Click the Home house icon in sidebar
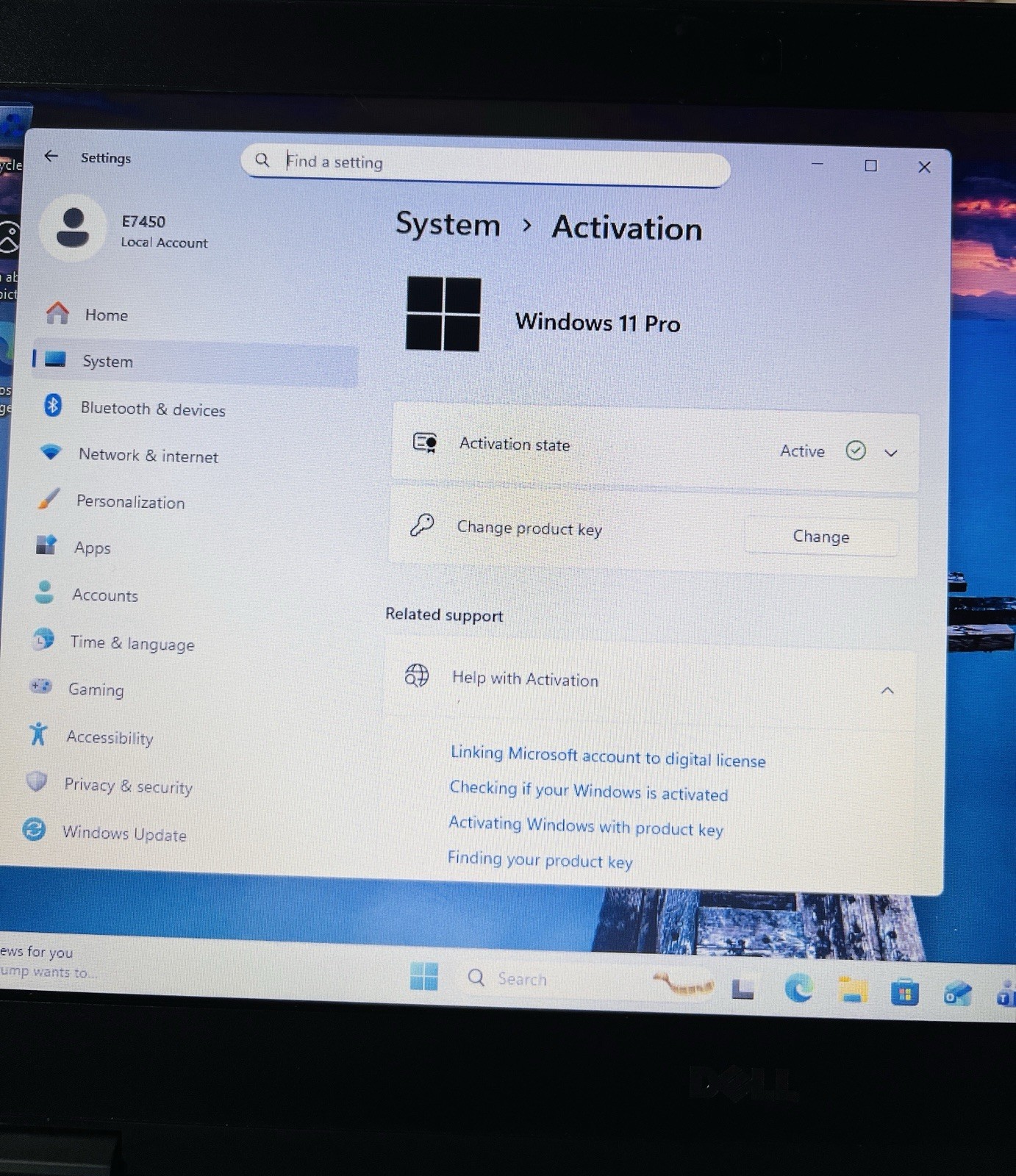1016x1176 pixels. 57,313
